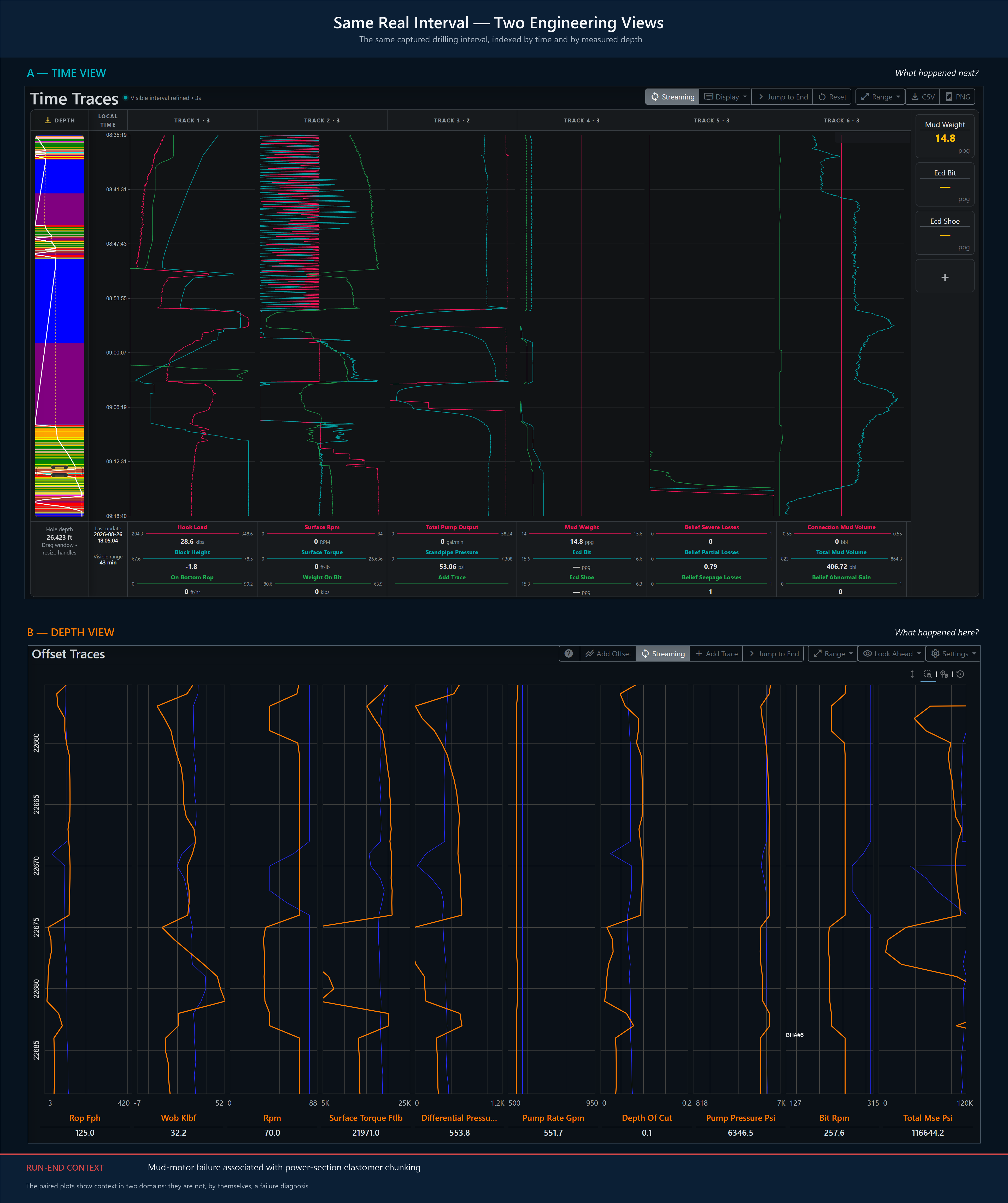This screenshot has height=1203, width=1008.
Task: Open the Time Traces Range dropdown
Action: click(x=880, y=97)
